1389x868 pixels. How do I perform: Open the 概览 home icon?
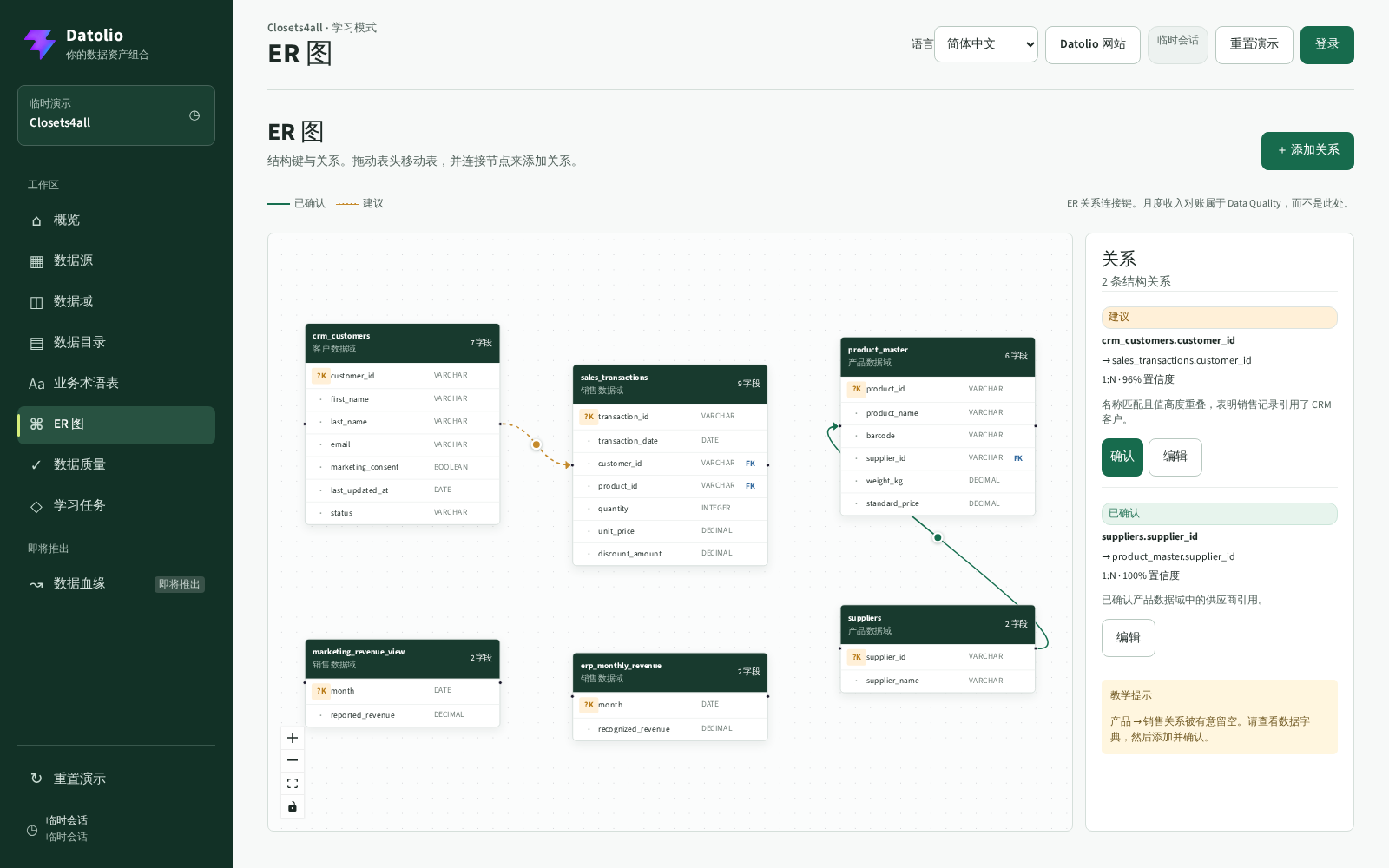point(36,220)
